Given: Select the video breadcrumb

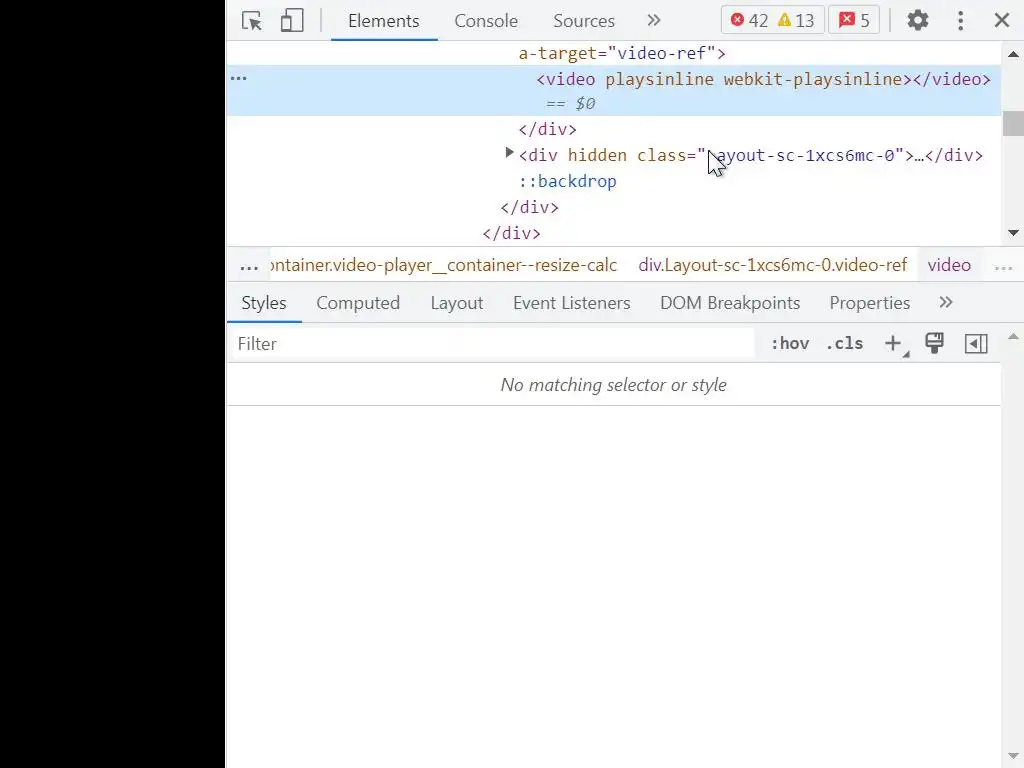Looking at the screenshot, I should click(949, 265).
